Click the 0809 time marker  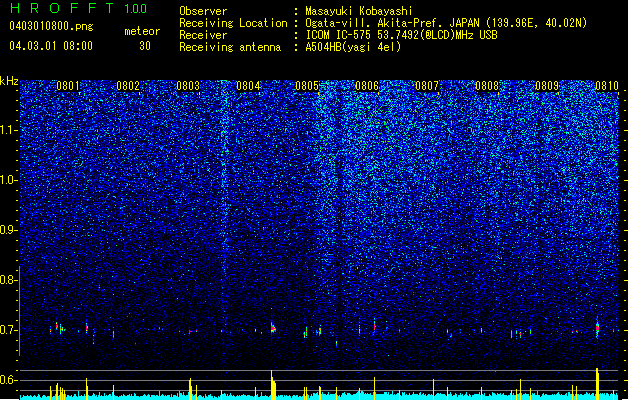(x=547, y=86)
